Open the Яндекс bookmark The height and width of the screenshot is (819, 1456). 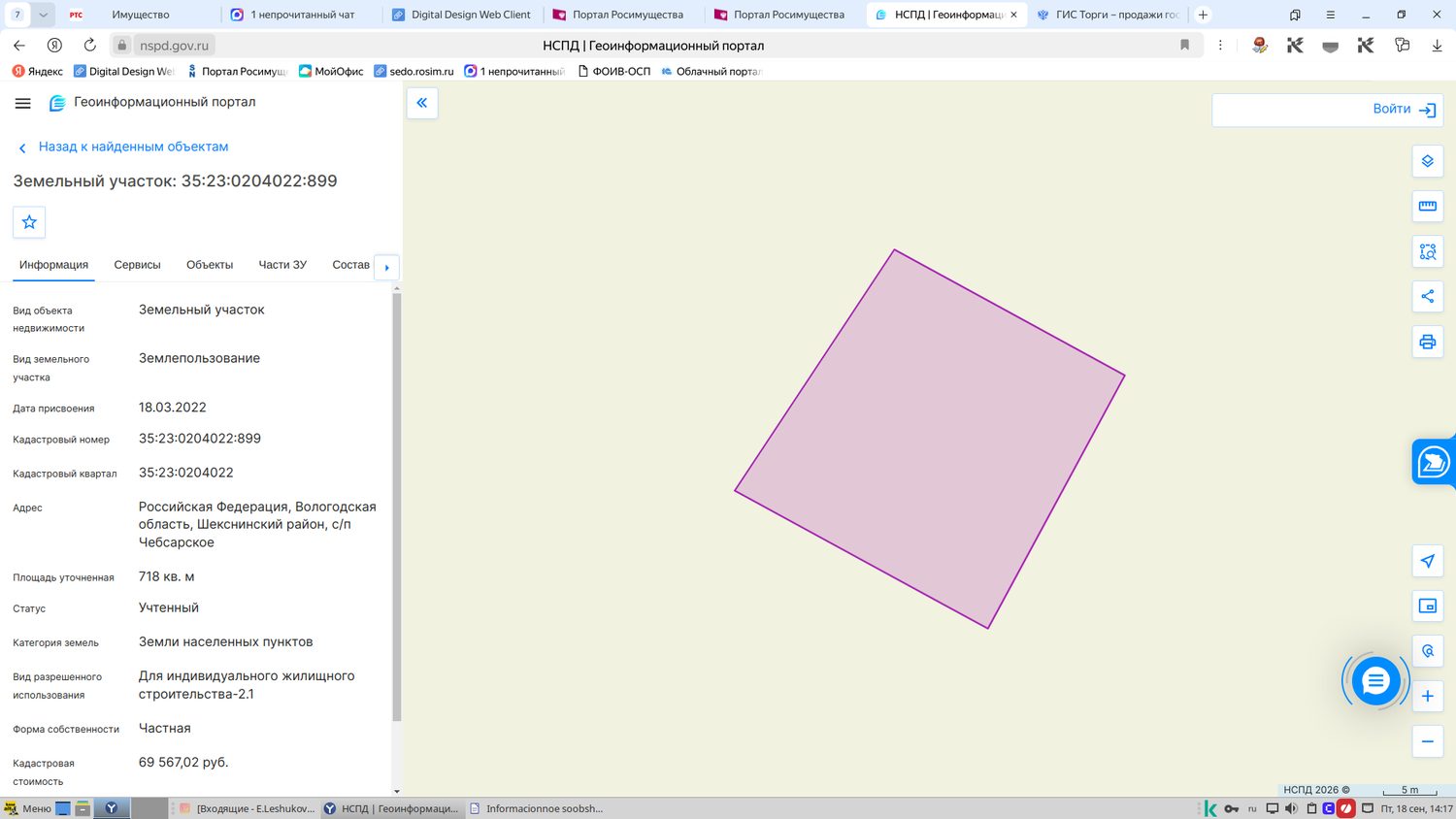(38, 71)
